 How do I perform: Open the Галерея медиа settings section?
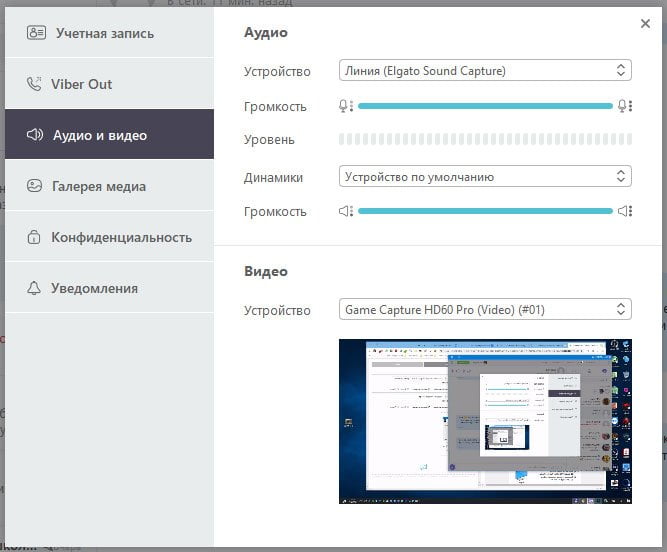(109, 186)
